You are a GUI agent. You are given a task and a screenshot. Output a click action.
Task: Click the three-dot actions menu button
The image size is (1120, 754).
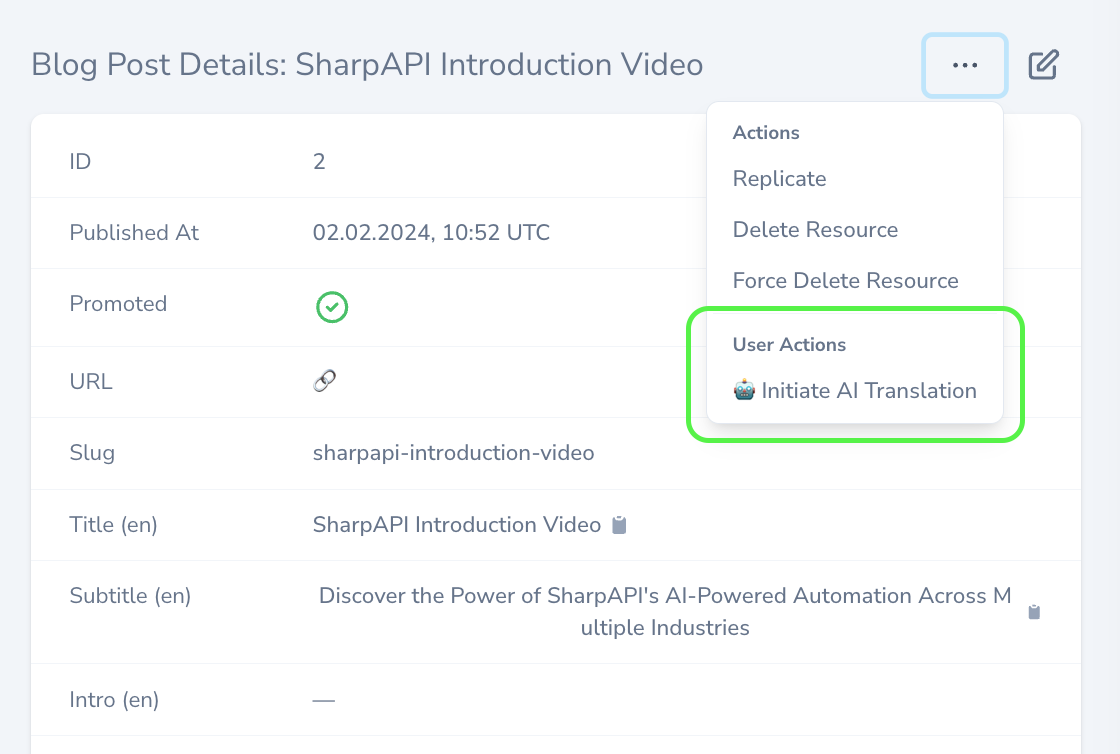pos(964,65)
